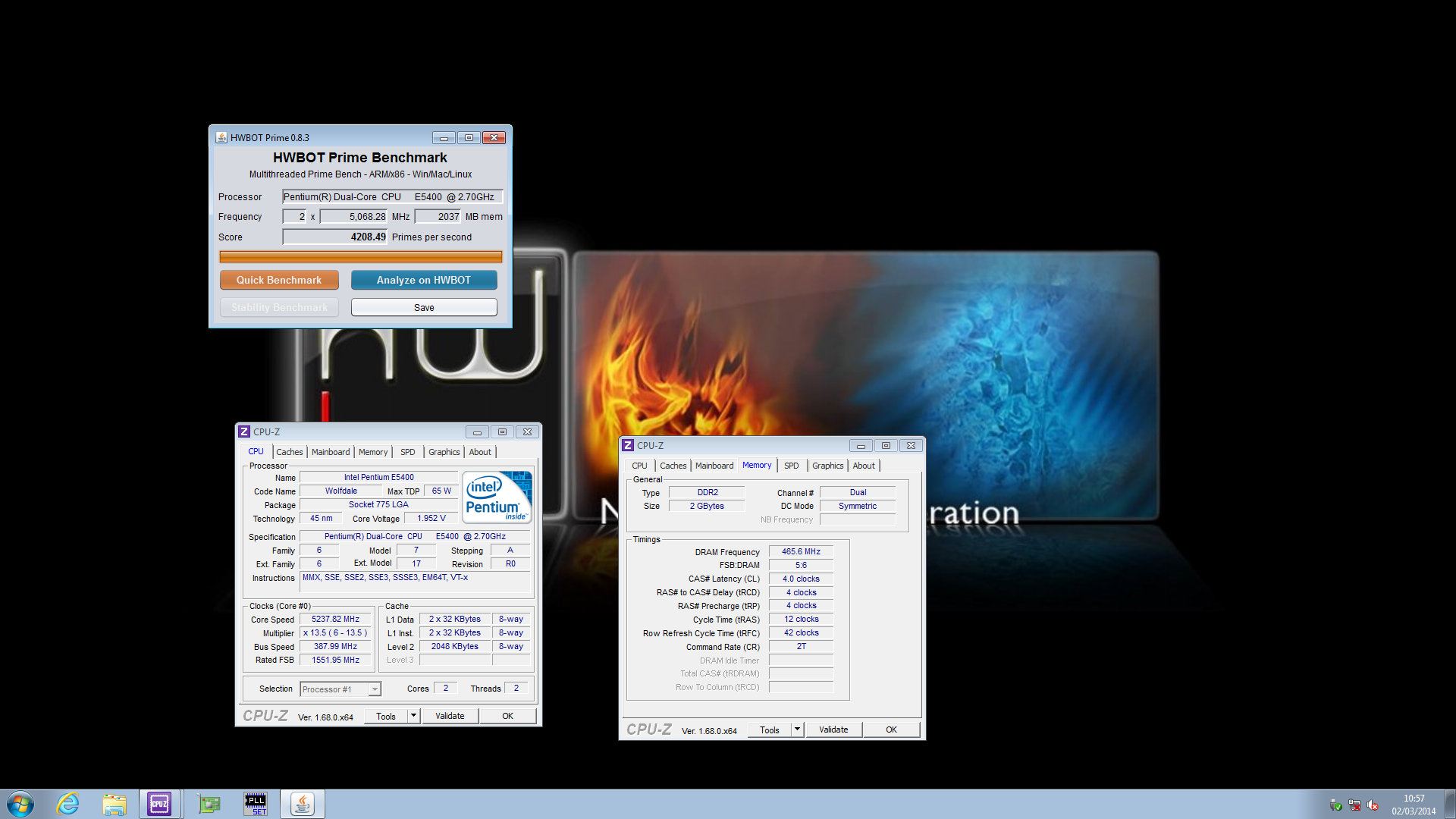
Task: Open About tab in the CPU window
Action: pos(480,452)
